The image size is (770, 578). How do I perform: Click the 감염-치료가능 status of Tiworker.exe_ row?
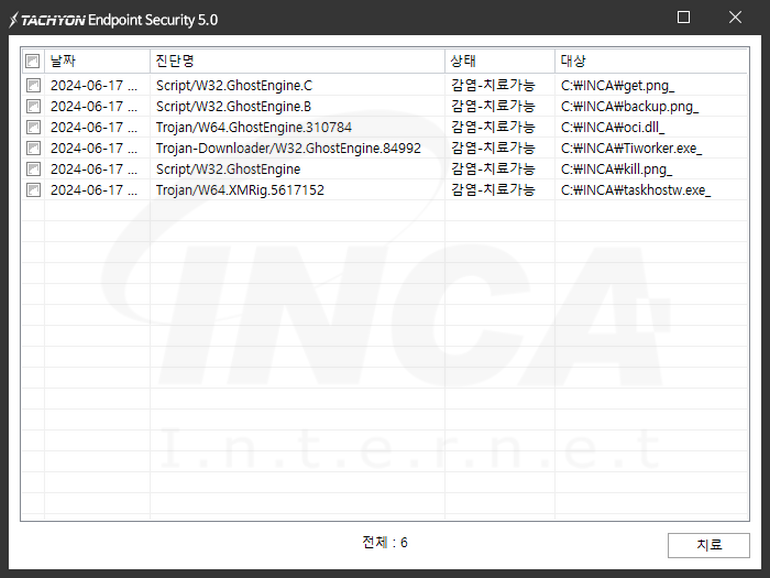click(493, 148)
